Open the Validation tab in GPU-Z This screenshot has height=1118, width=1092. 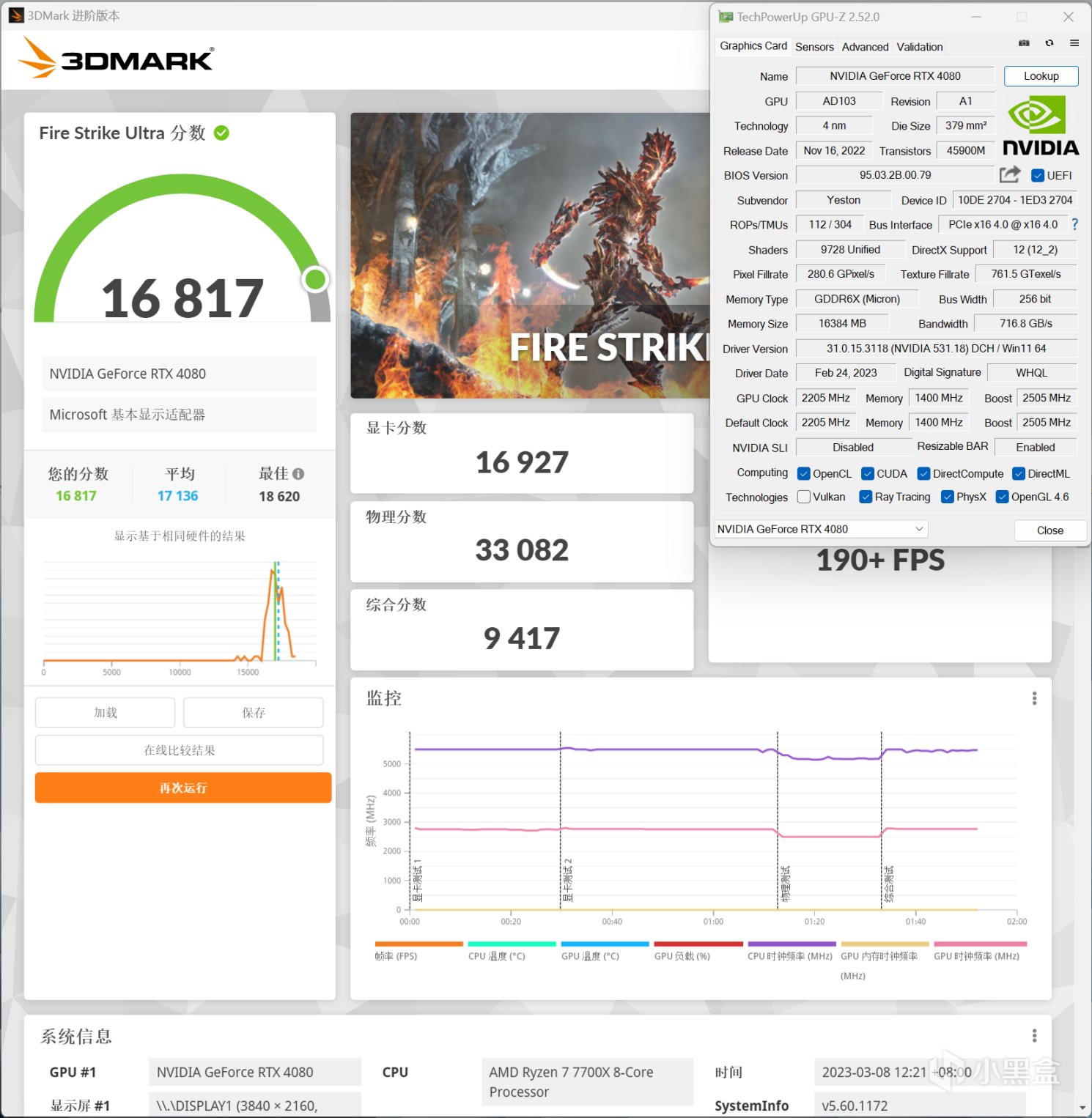[919, 47]
